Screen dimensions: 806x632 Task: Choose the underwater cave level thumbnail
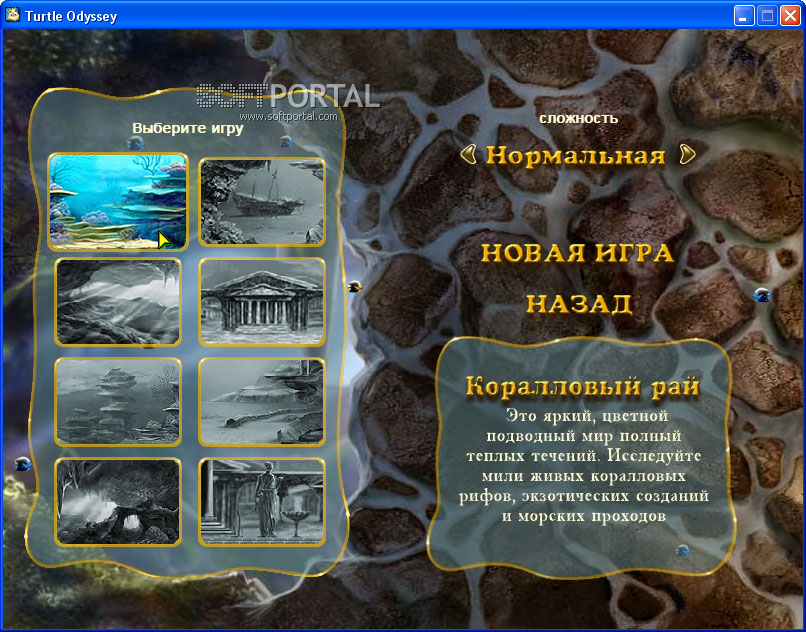click(118, 302)
